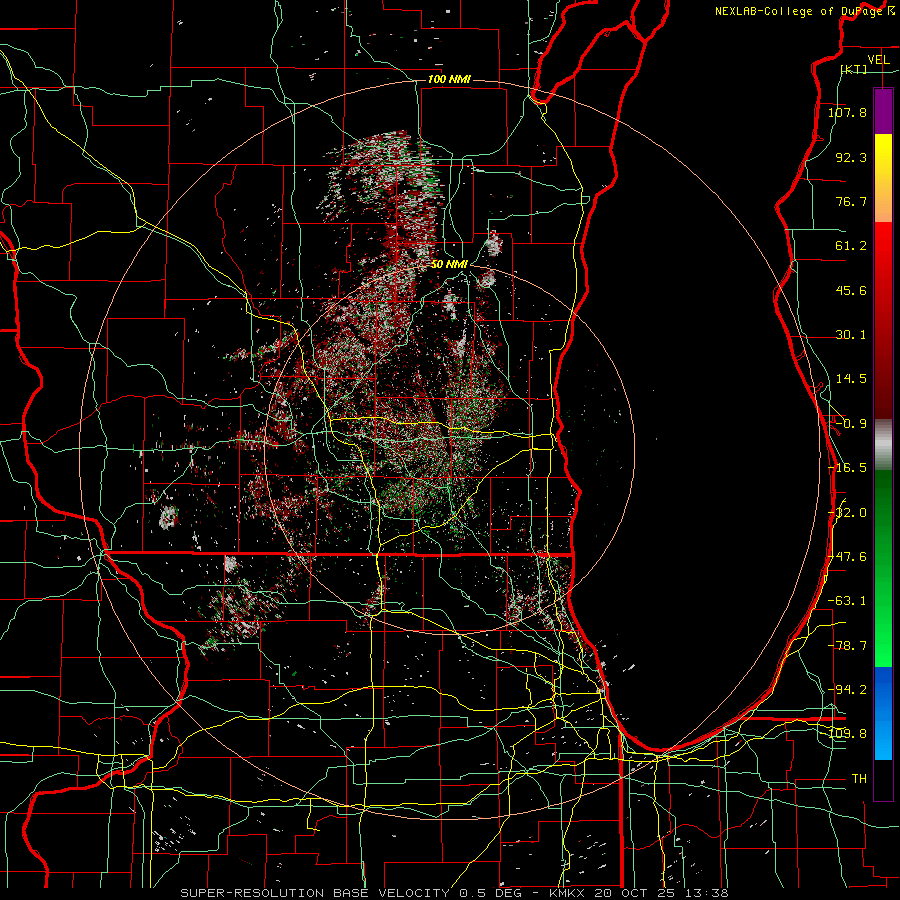900x900 pixels.
Task: Click the -0.9 velocity legend value
Action: click(x=851, y=424)
